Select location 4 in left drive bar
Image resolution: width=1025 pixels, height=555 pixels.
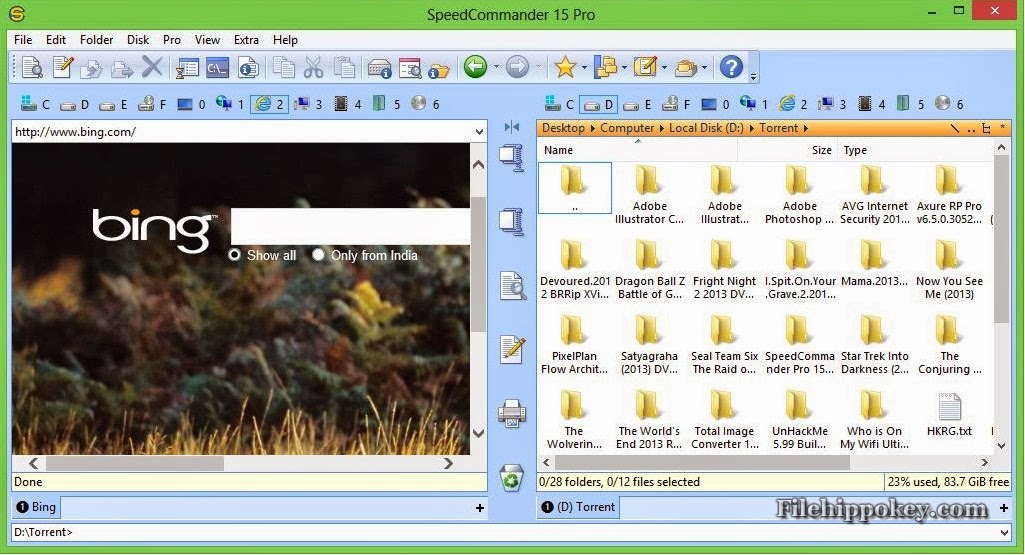click(347, 104)
